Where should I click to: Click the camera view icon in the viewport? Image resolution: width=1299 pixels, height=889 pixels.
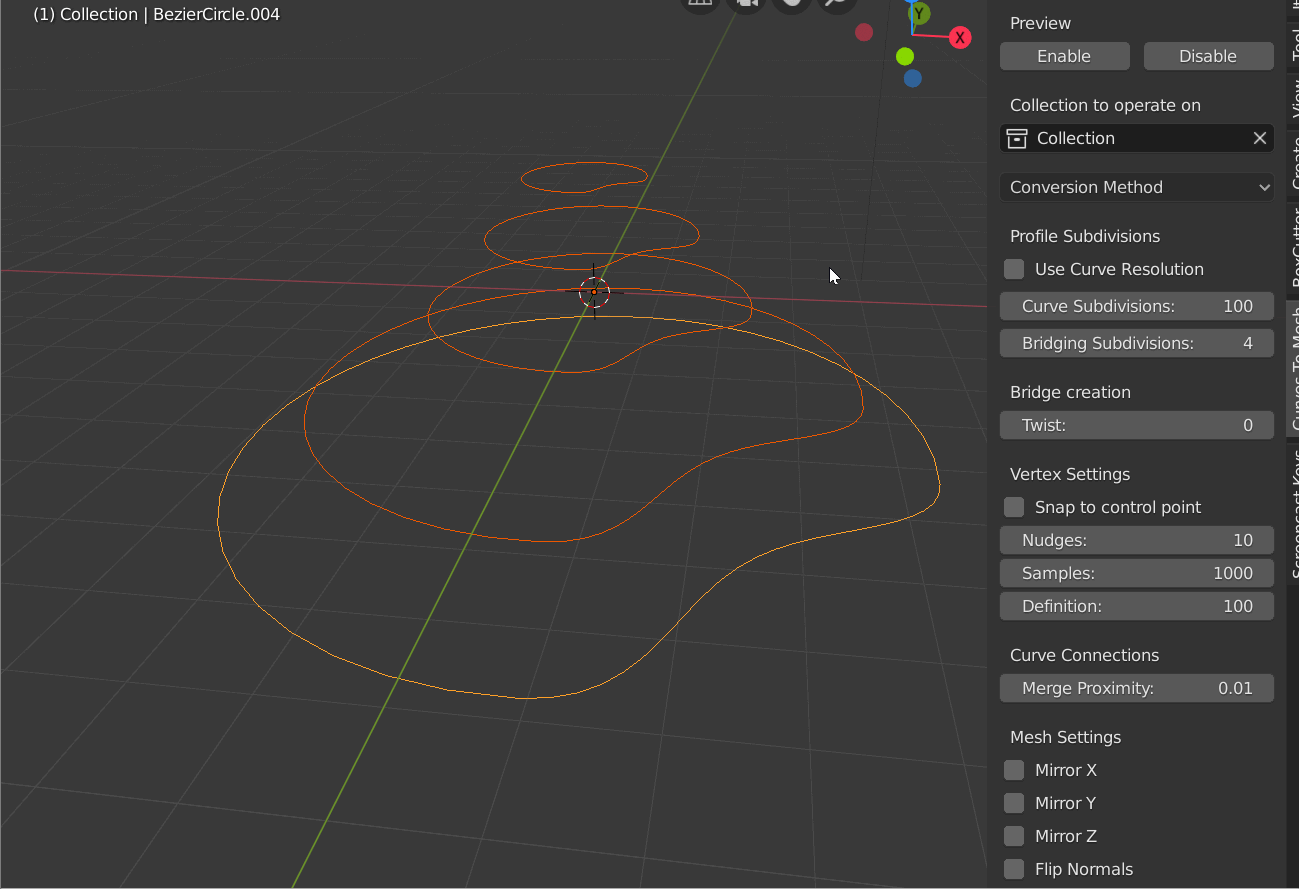pos(748,5)
